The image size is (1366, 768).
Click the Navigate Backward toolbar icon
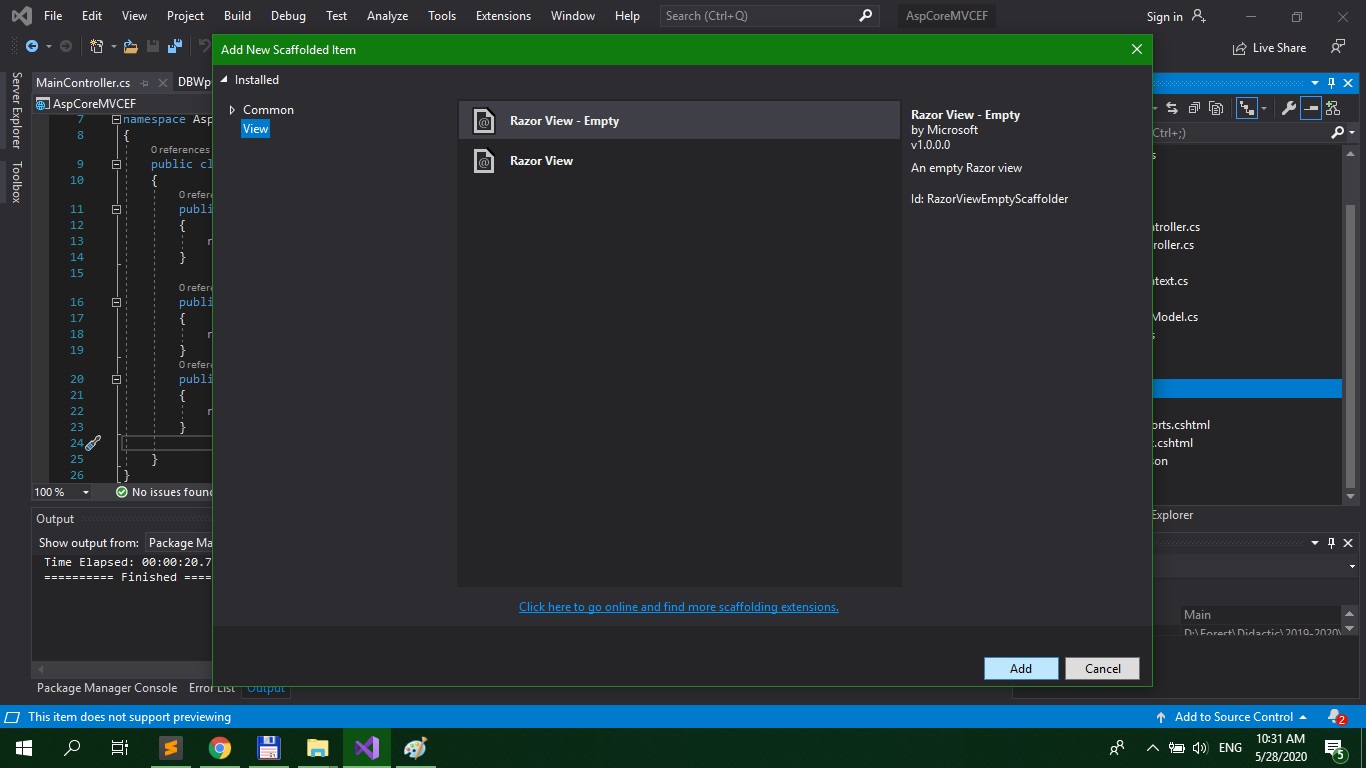(x=32, y=46)
